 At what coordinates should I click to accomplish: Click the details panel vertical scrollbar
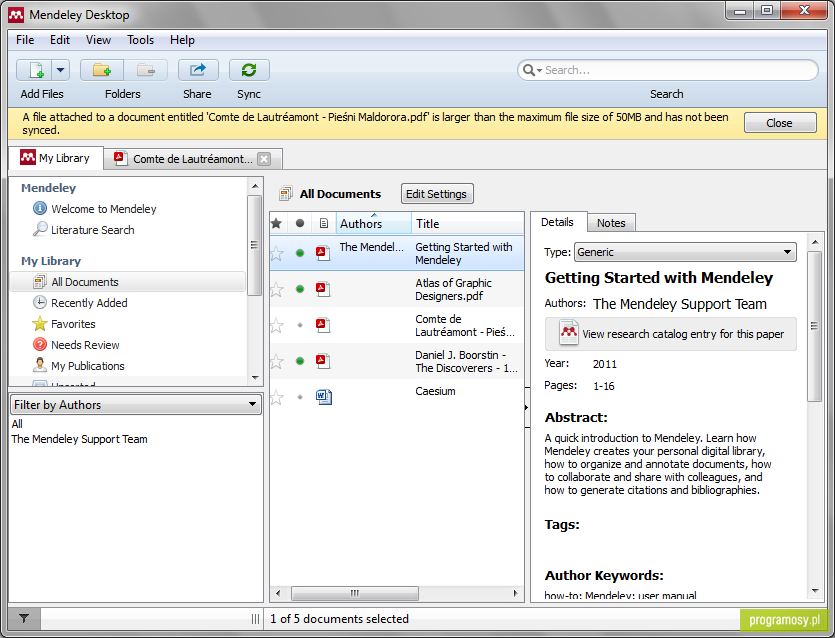(814, 326)
